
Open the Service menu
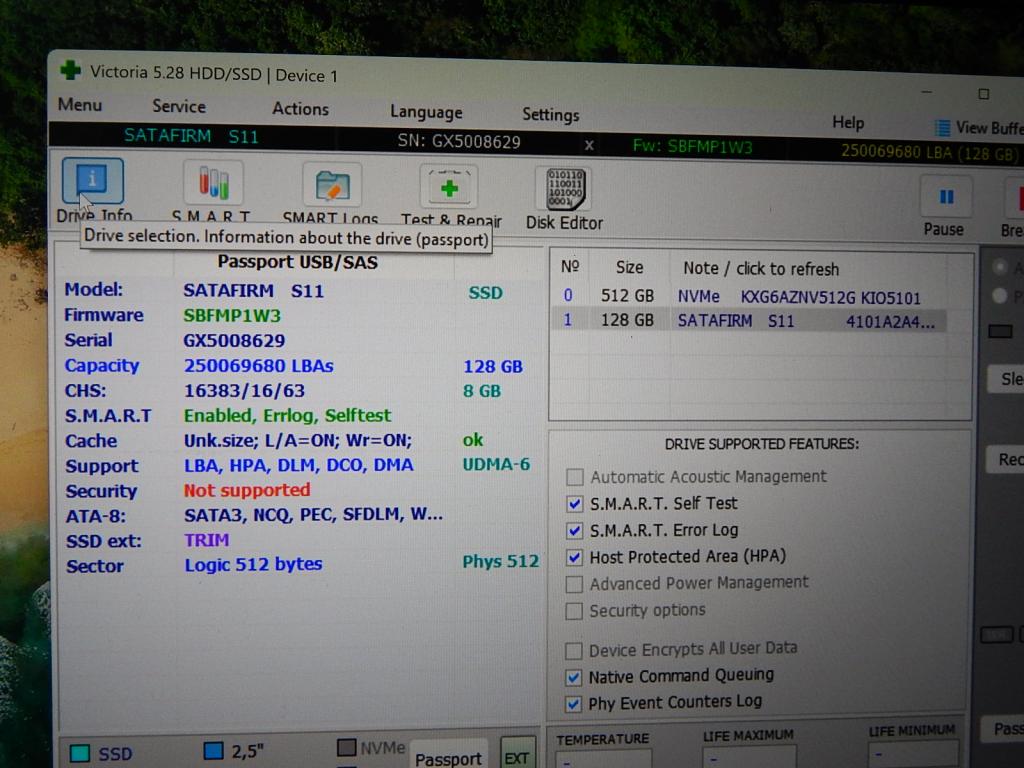point(179,106)
